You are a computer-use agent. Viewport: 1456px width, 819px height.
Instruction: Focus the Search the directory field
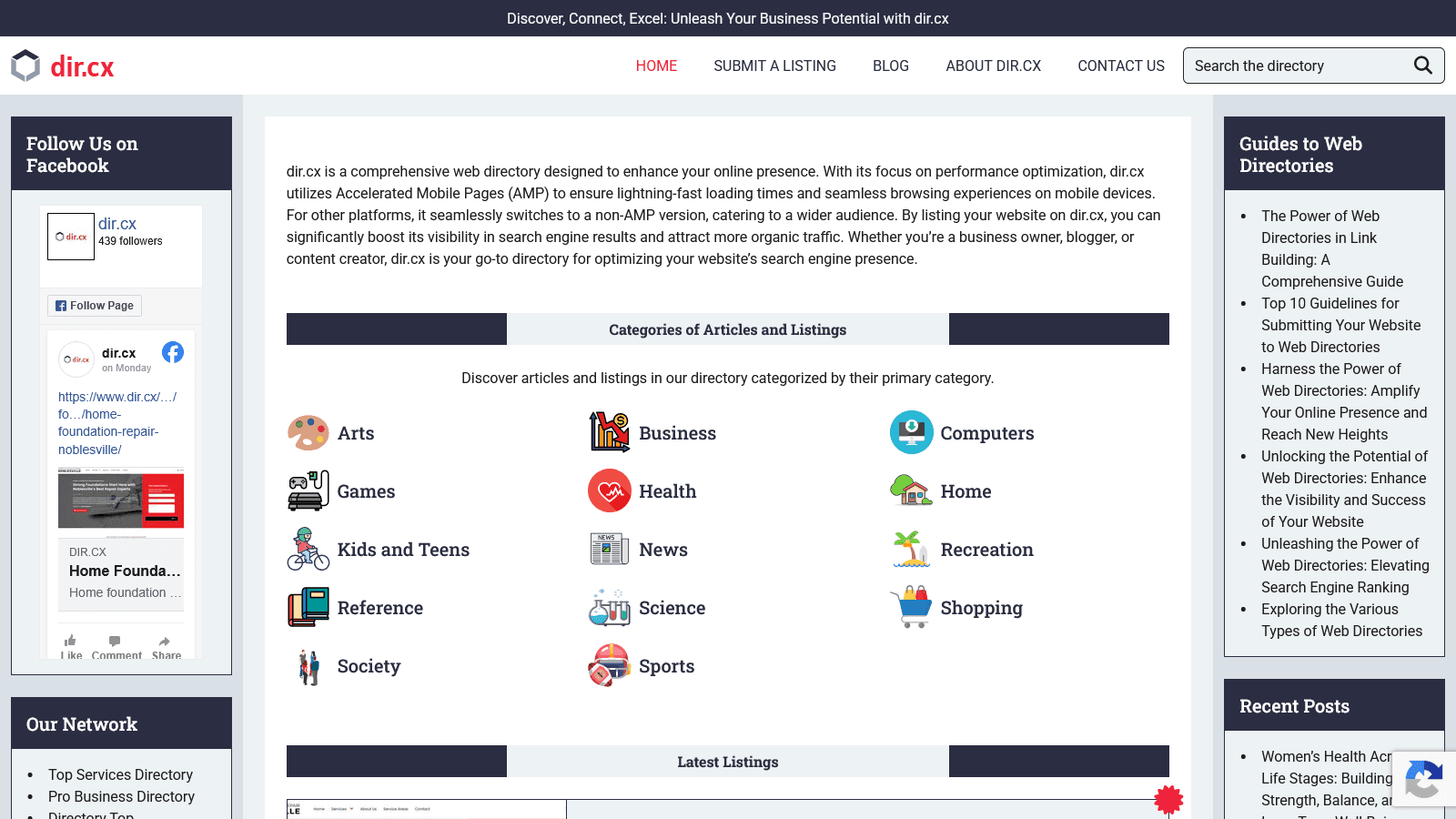[1299, 66]
